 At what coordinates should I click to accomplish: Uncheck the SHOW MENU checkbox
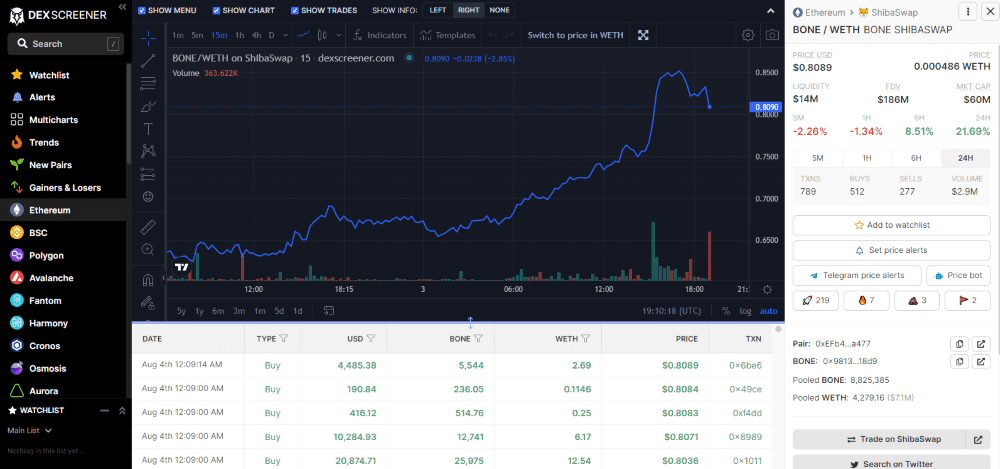pyautogui.click(x=142, y=10)
